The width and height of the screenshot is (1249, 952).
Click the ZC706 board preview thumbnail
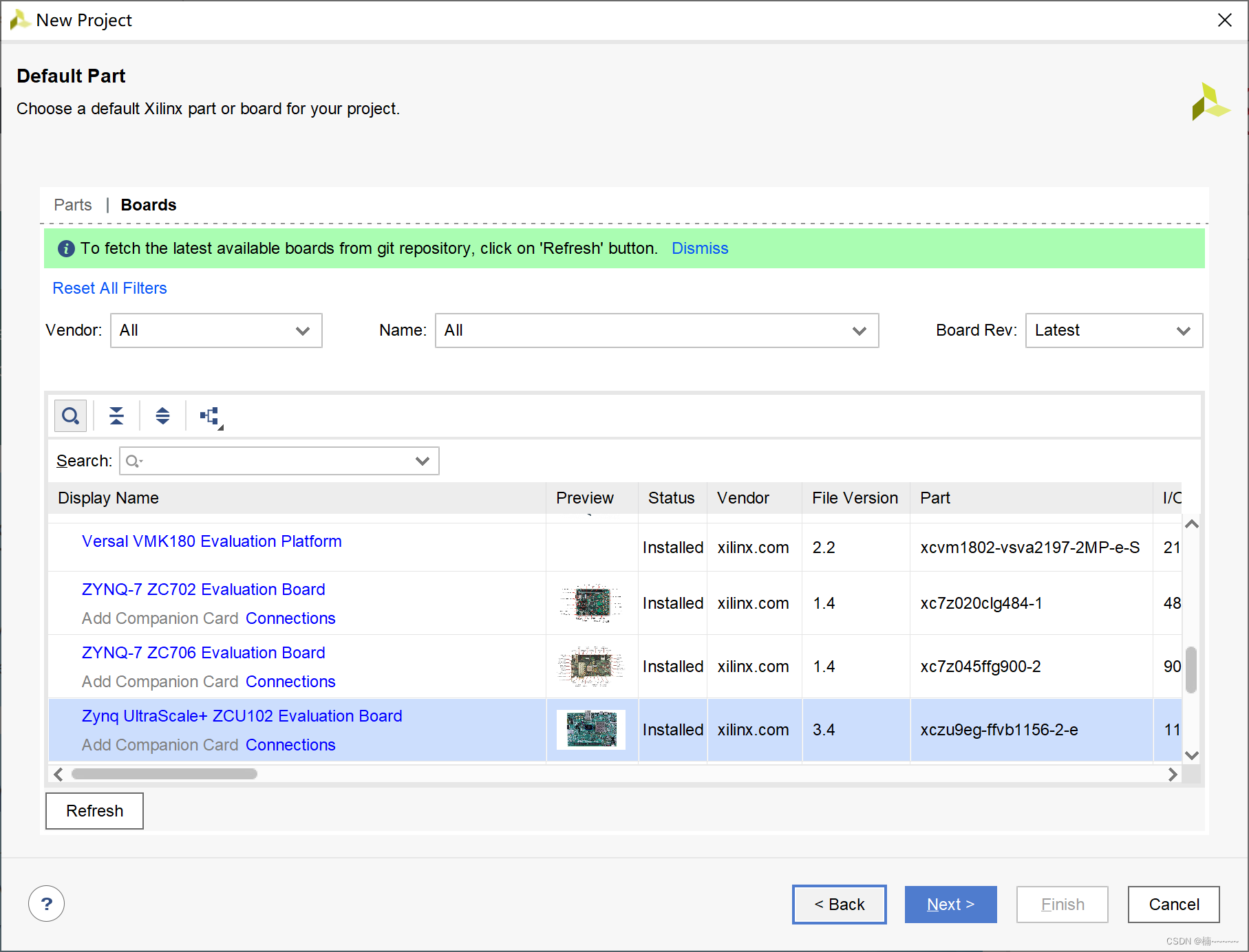pyautogui.click(x=591, y=667)
